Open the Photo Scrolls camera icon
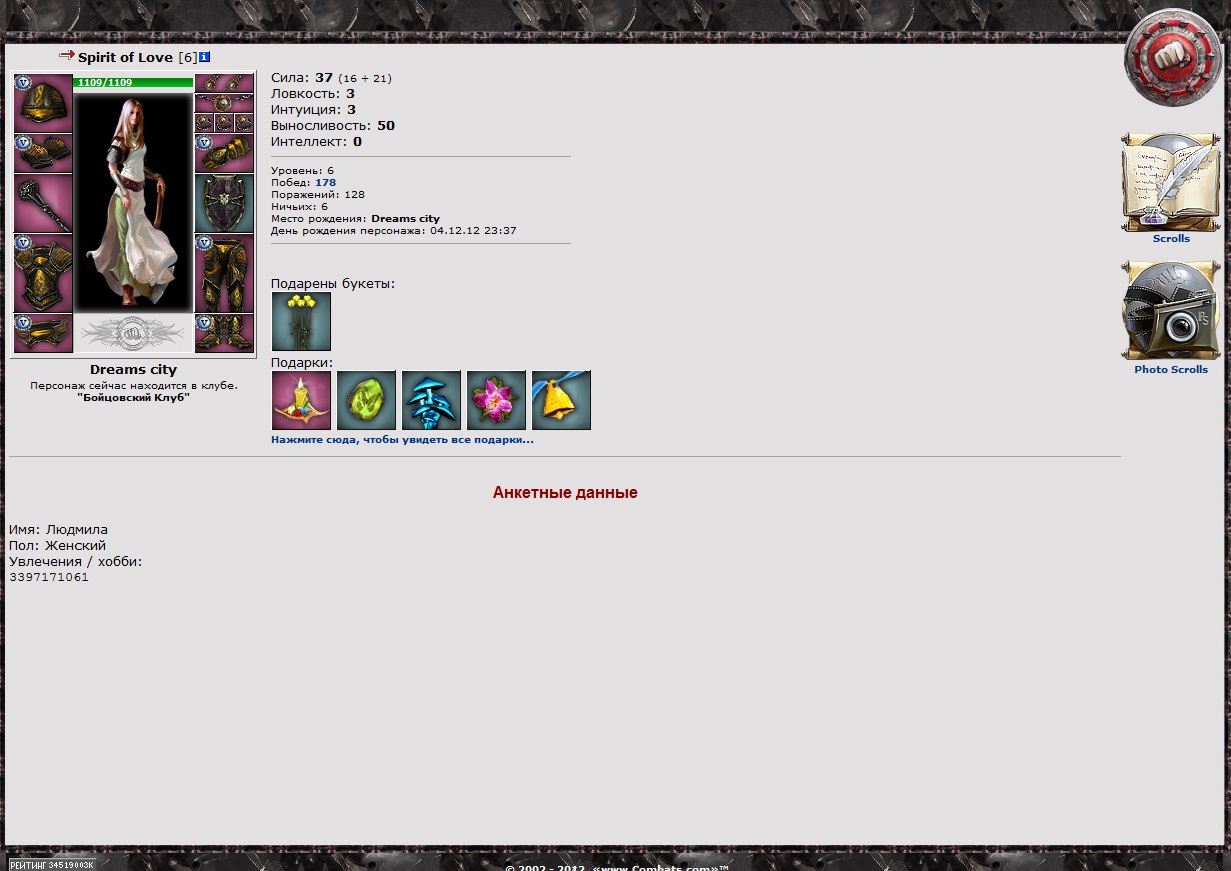The height and width of the screenshot is (871, 1231). point(1171,311)
